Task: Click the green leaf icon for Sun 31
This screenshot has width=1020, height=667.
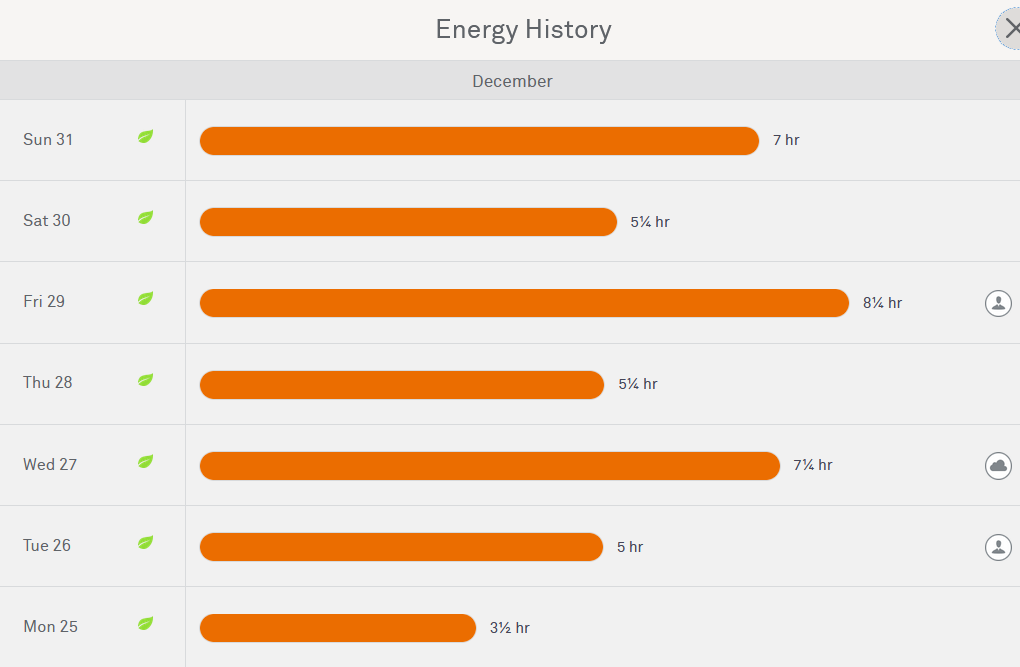Action: [x=145, y=137]
